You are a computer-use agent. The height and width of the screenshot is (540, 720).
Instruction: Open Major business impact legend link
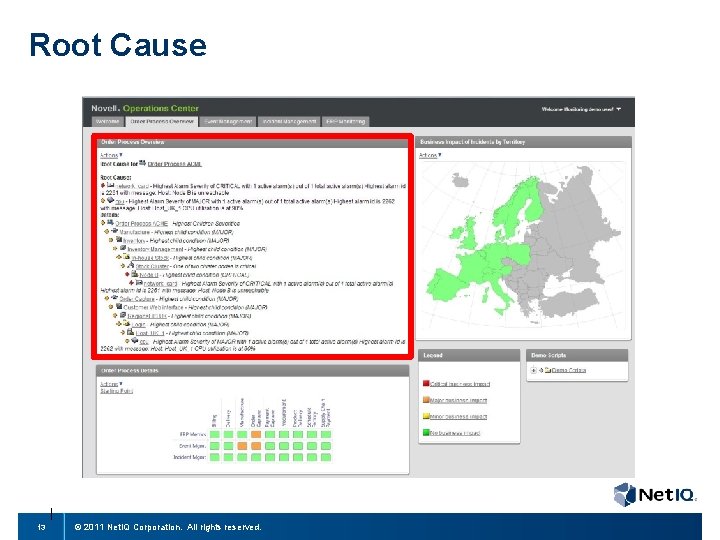tap(458, 401)
